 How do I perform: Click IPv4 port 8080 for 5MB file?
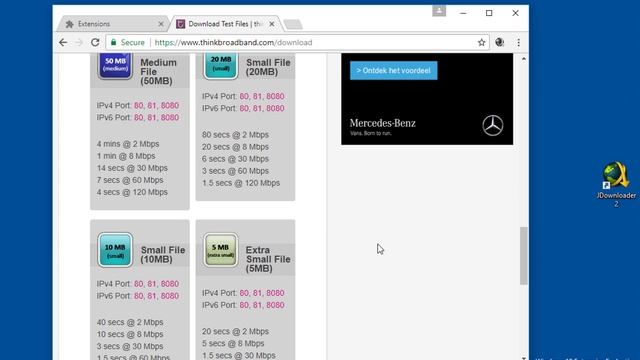click(275, 293)
